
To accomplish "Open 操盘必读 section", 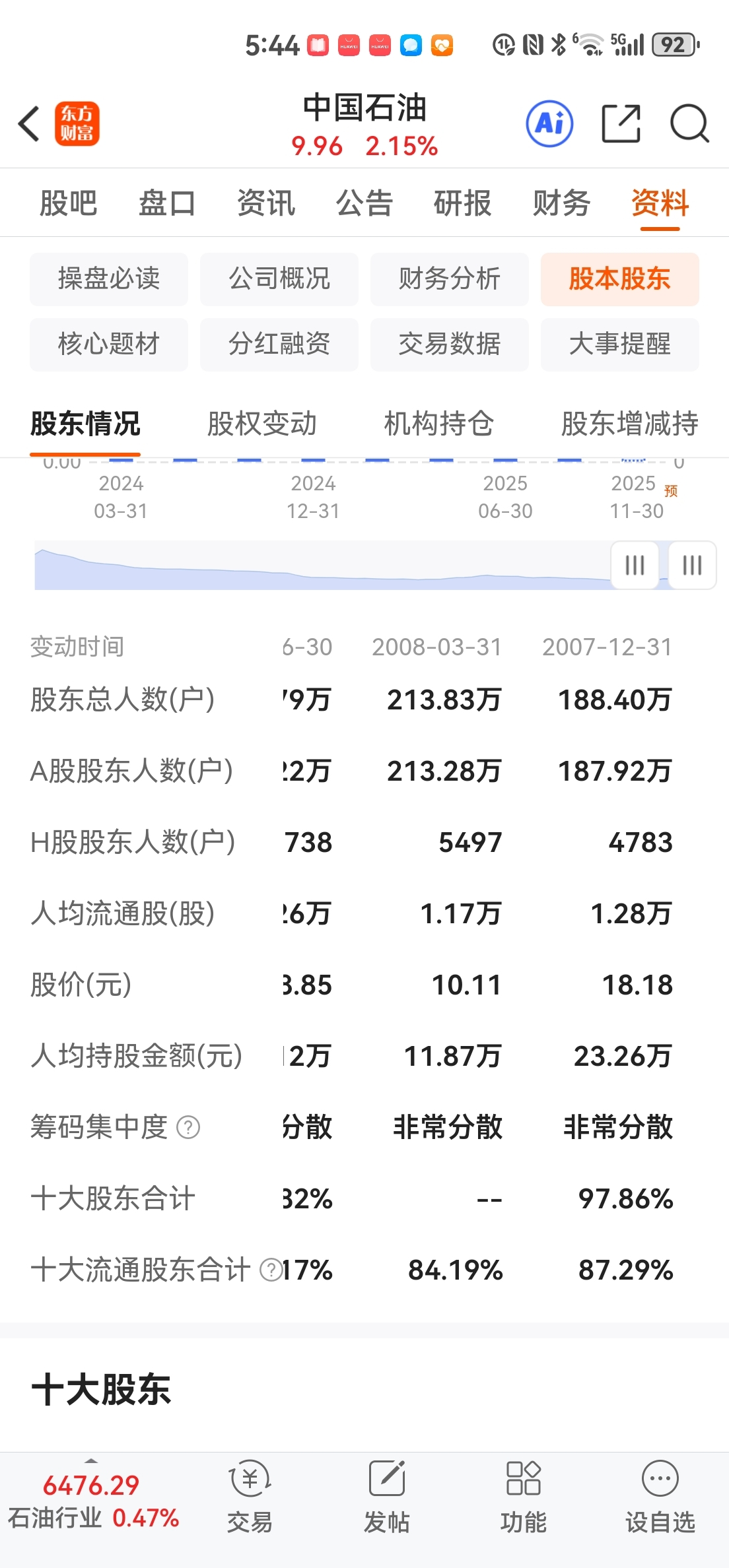I will pyautogui.click(x=109, y=279).
